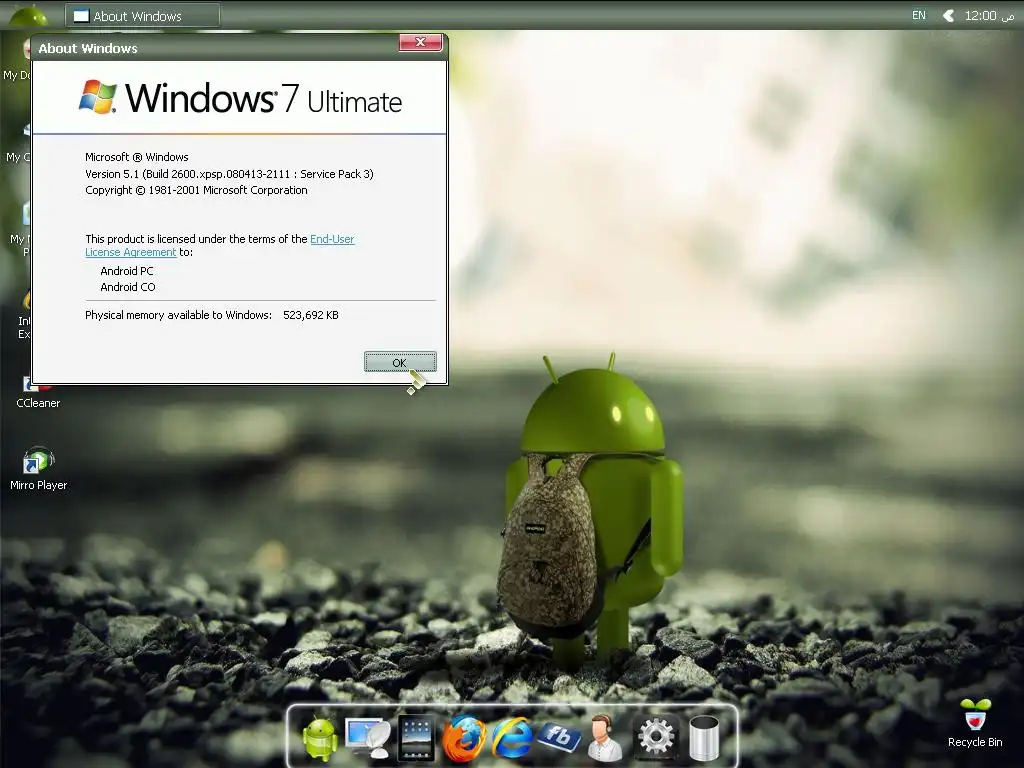
Task: Open the computer monitor and satellite dish dock icon
Action: (368, 738)
